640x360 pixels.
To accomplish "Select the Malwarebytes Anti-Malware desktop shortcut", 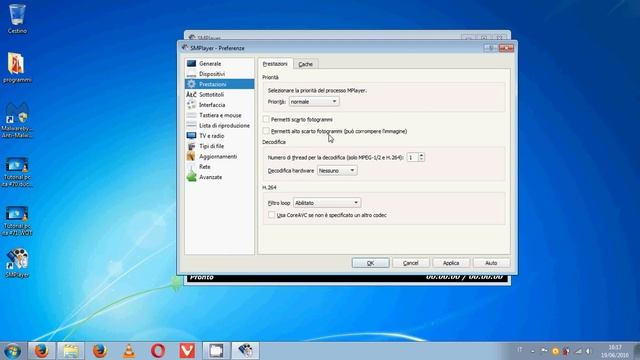I will [x=17, y=120].
